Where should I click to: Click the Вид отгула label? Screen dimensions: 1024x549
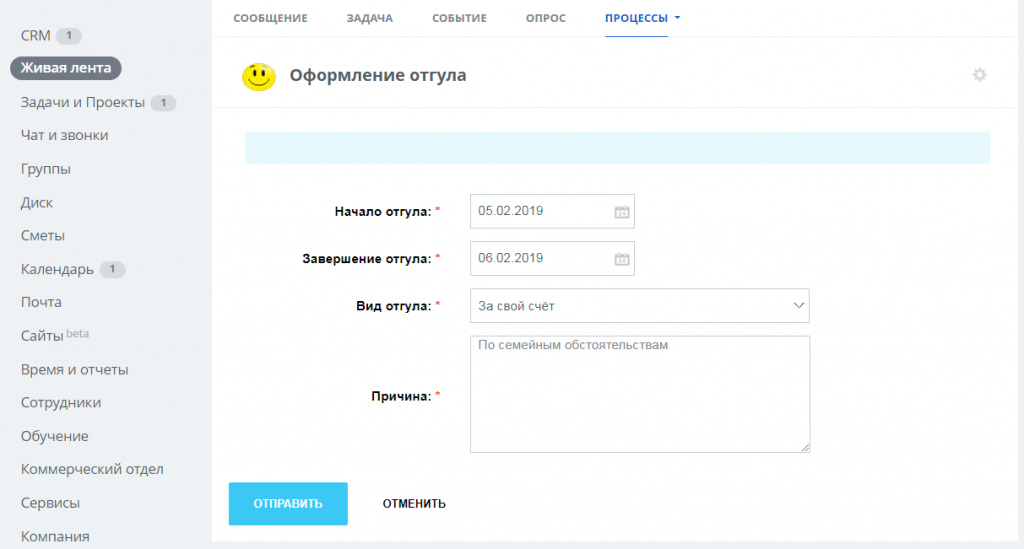pos(393,306)
